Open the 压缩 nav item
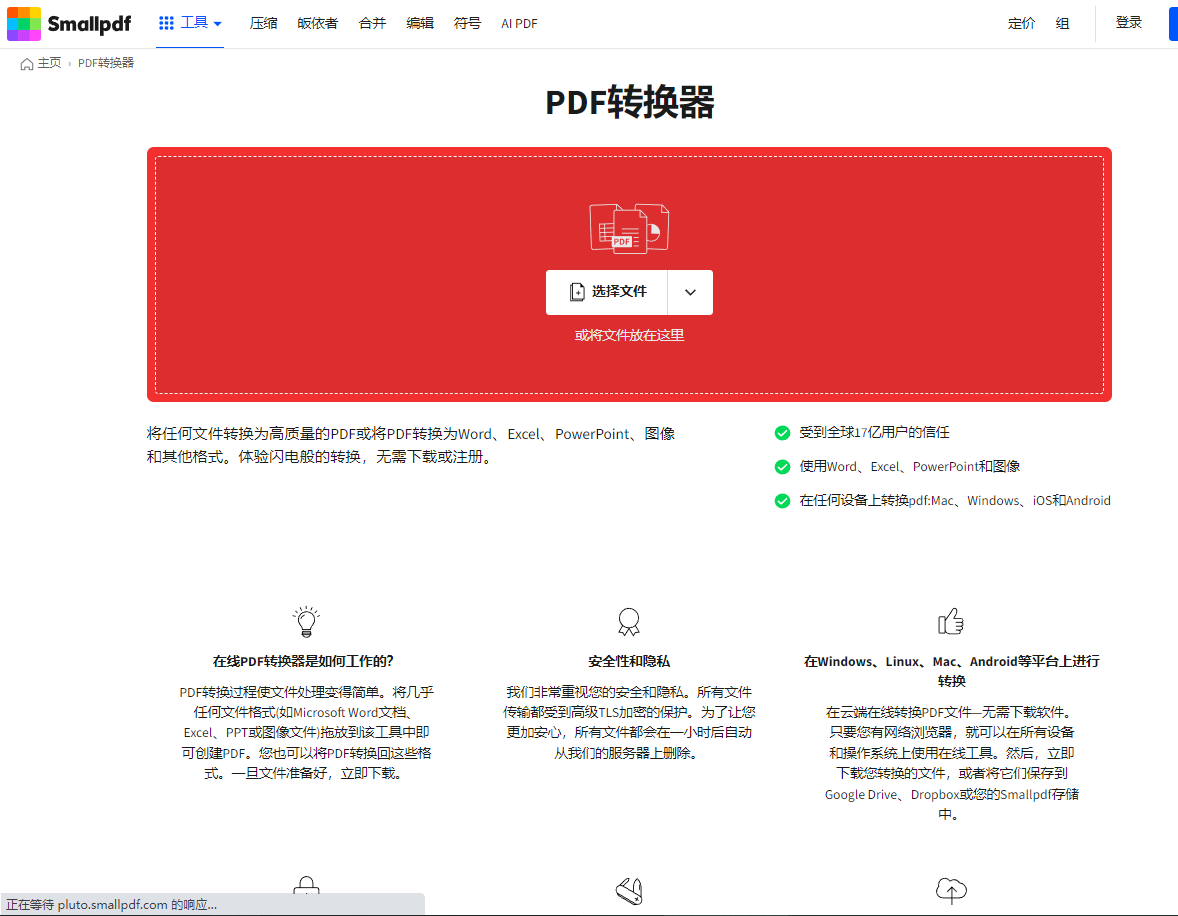Screen dimensions: 1178x916 [263, 23]
